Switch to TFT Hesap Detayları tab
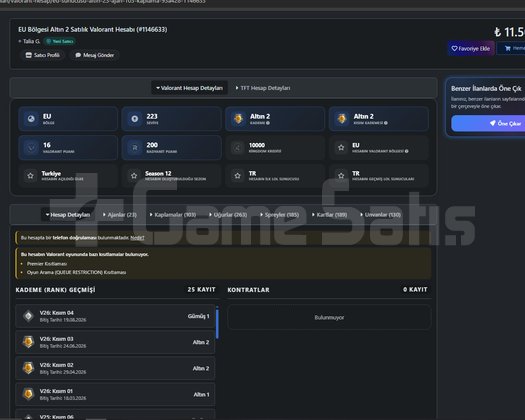Screen dimensions: 525x420 pyautogui.click(x=263, y=88)
